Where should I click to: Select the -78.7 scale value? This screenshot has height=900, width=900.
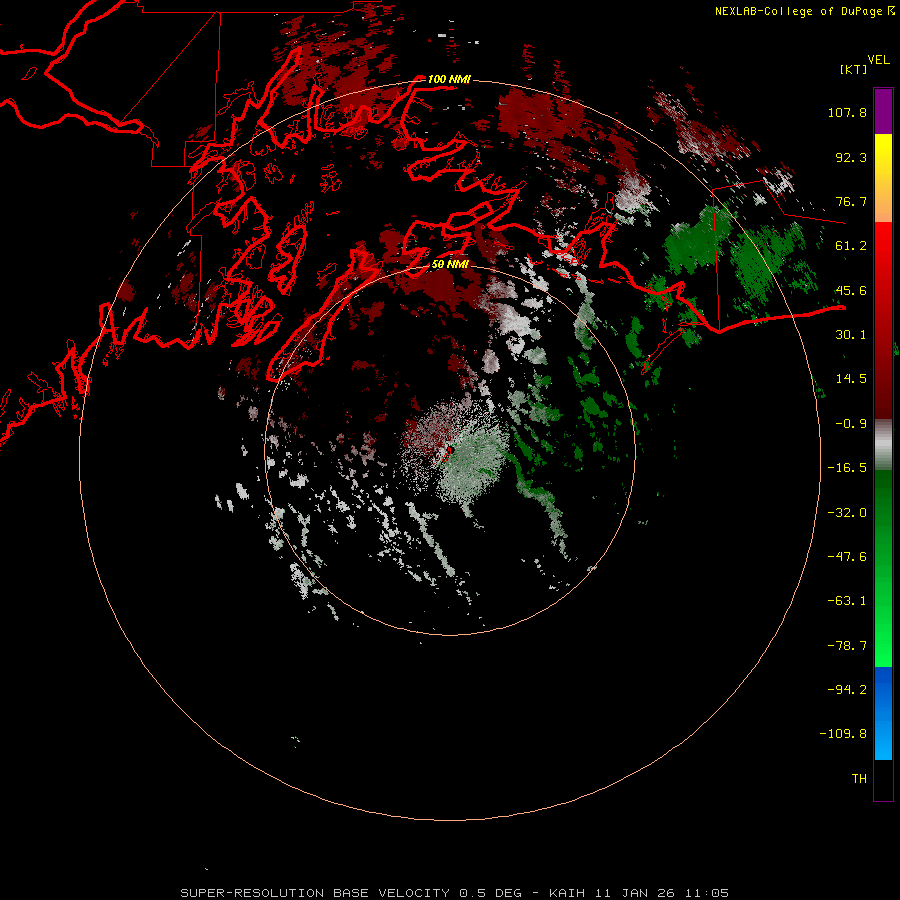(x=847, y=646)
